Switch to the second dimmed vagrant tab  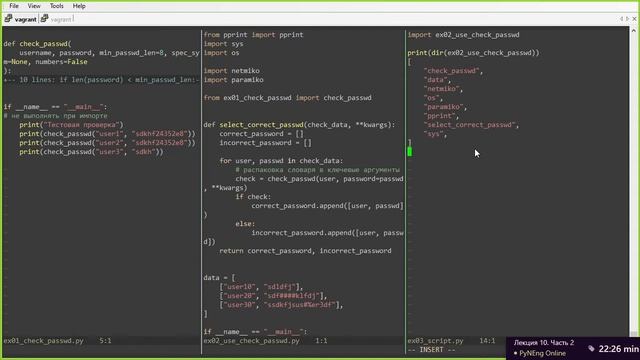(57, 19)
